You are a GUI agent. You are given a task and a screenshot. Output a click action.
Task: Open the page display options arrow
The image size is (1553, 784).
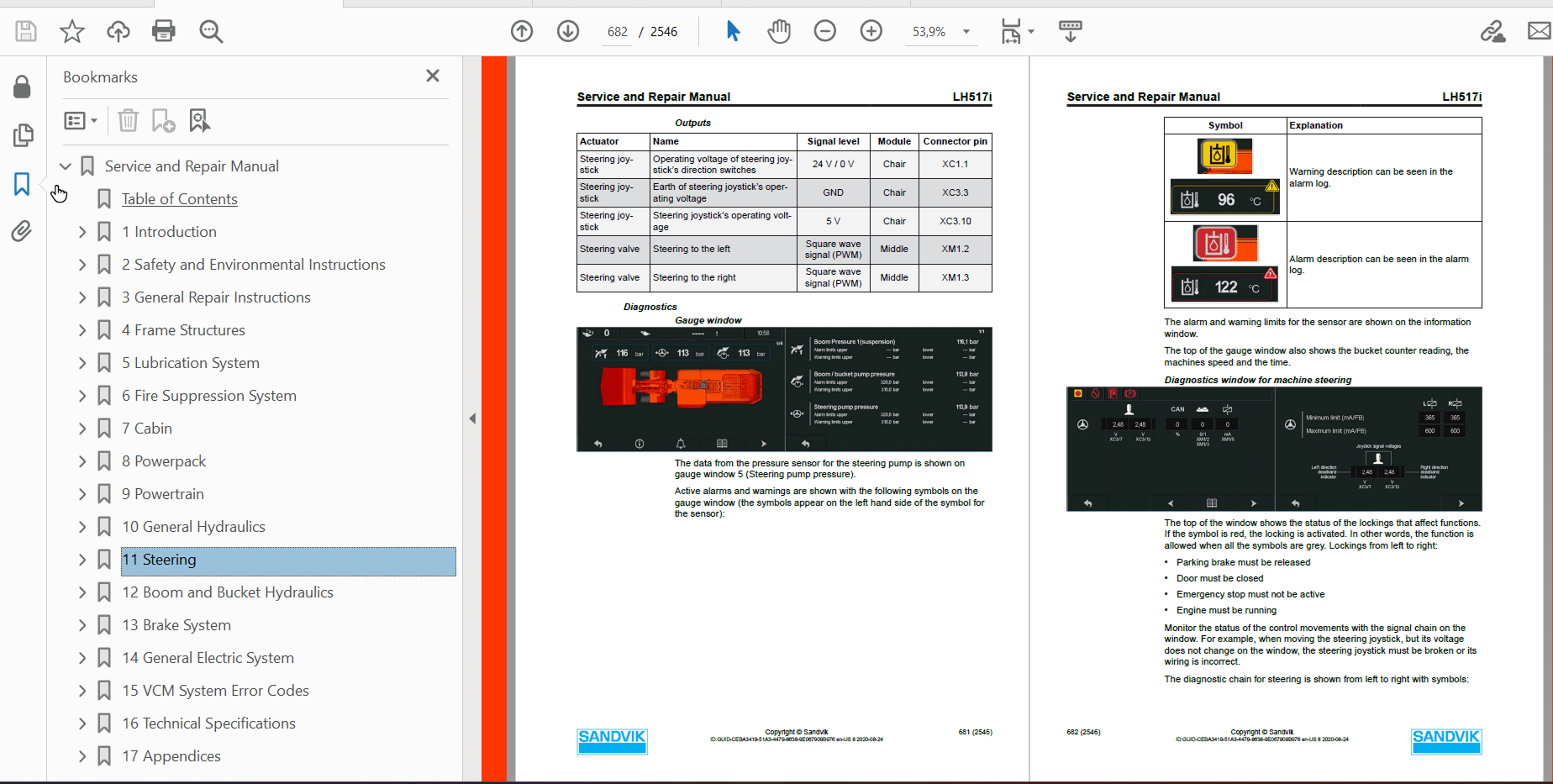pyautogui.click(x=1031, y=32)
